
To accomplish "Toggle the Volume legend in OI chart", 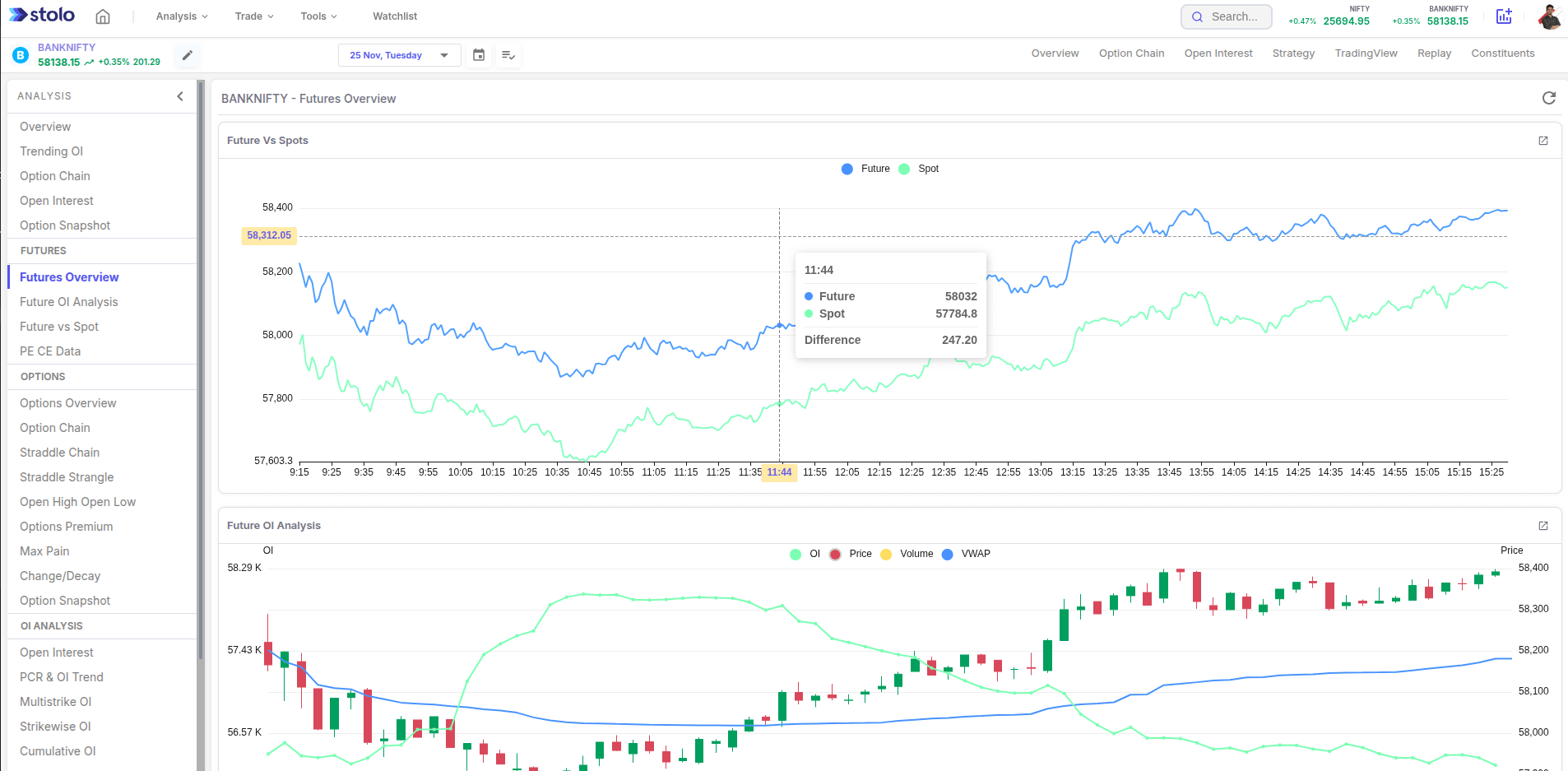I will pos(907,554).
